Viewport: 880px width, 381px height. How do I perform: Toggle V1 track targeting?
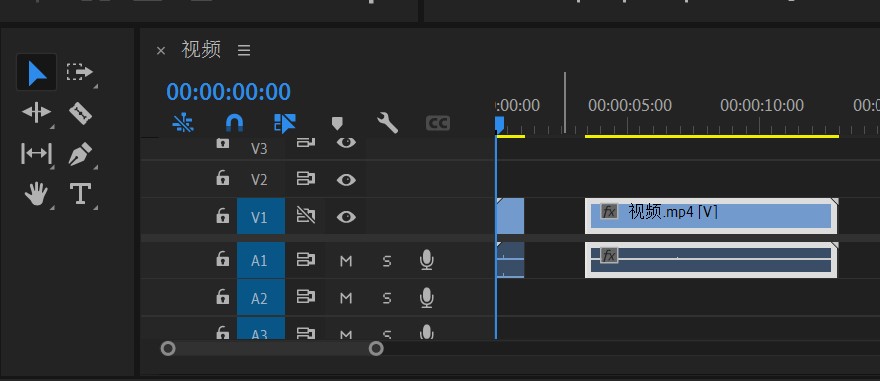tap(261, 217)
